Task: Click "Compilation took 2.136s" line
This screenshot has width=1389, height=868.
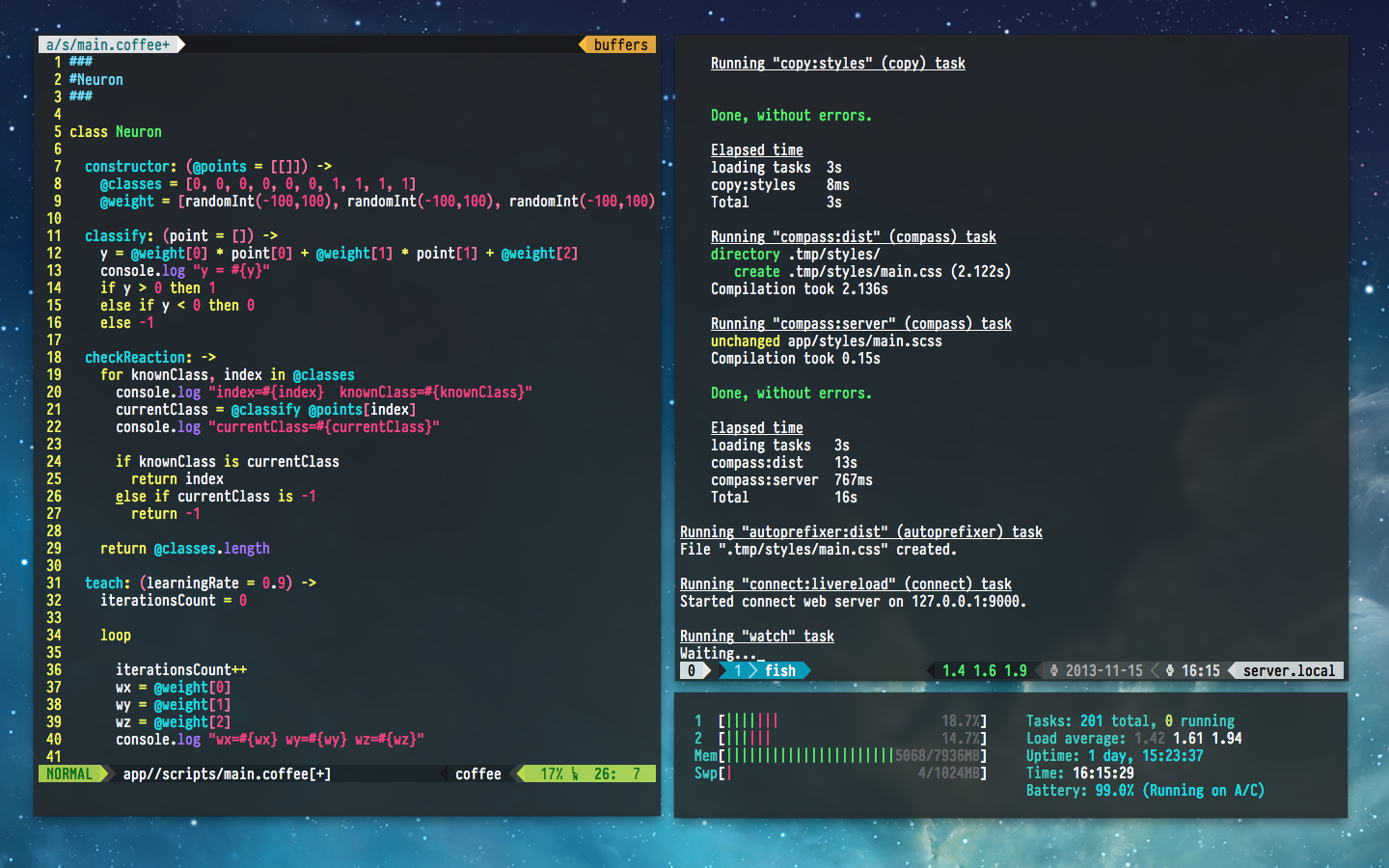Action: coord(800,289)
